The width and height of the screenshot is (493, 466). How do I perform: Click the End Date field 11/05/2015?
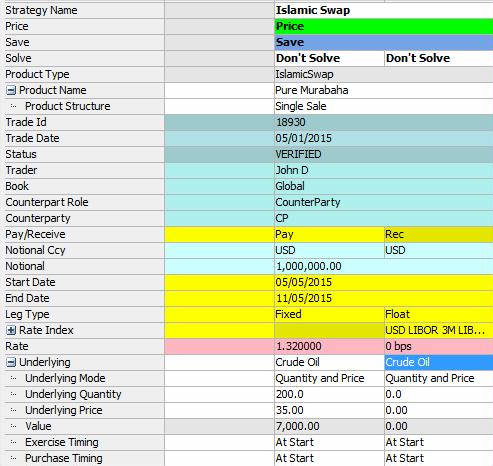point(384,298)
